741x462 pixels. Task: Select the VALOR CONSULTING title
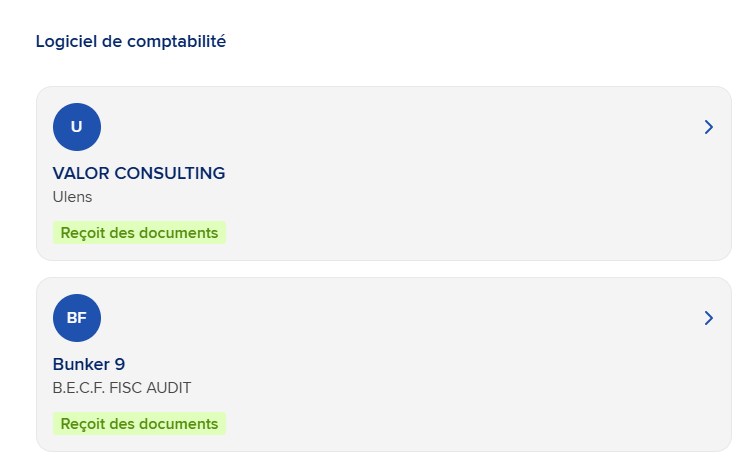coord(139,173)
